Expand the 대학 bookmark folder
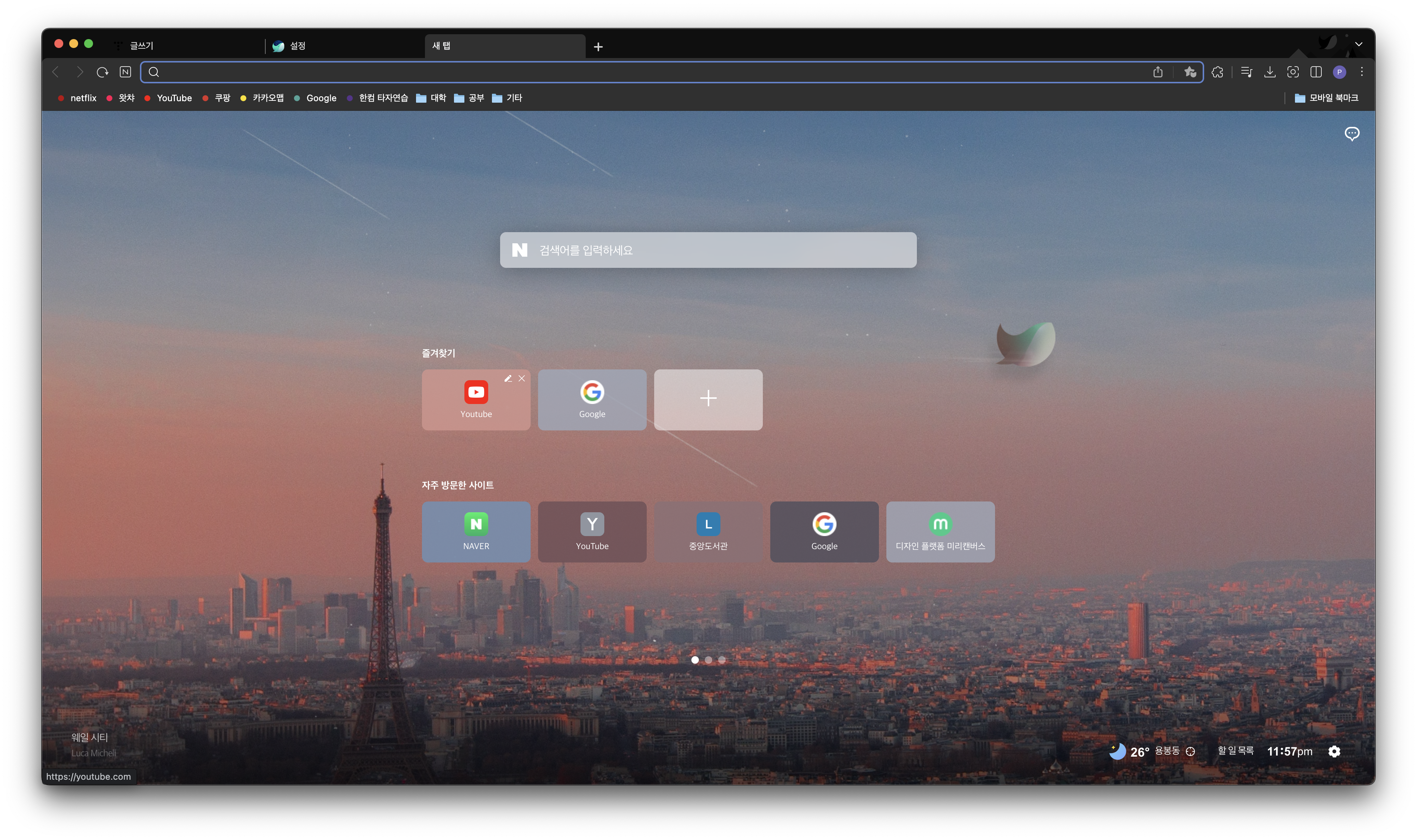 431,98
